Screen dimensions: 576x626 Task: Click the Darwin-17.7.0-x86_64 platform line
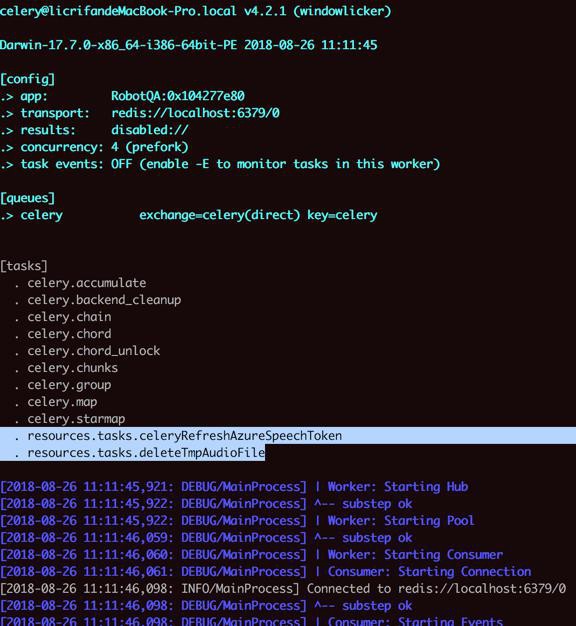[188, 45]
